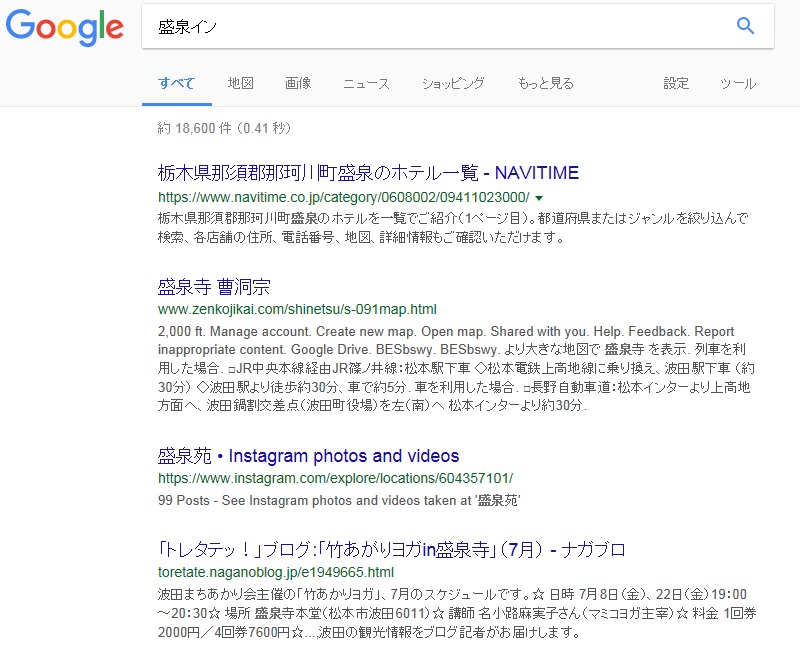Open the トレタテッ！ブログ 竹あかりヨガ result

(391, 550)
